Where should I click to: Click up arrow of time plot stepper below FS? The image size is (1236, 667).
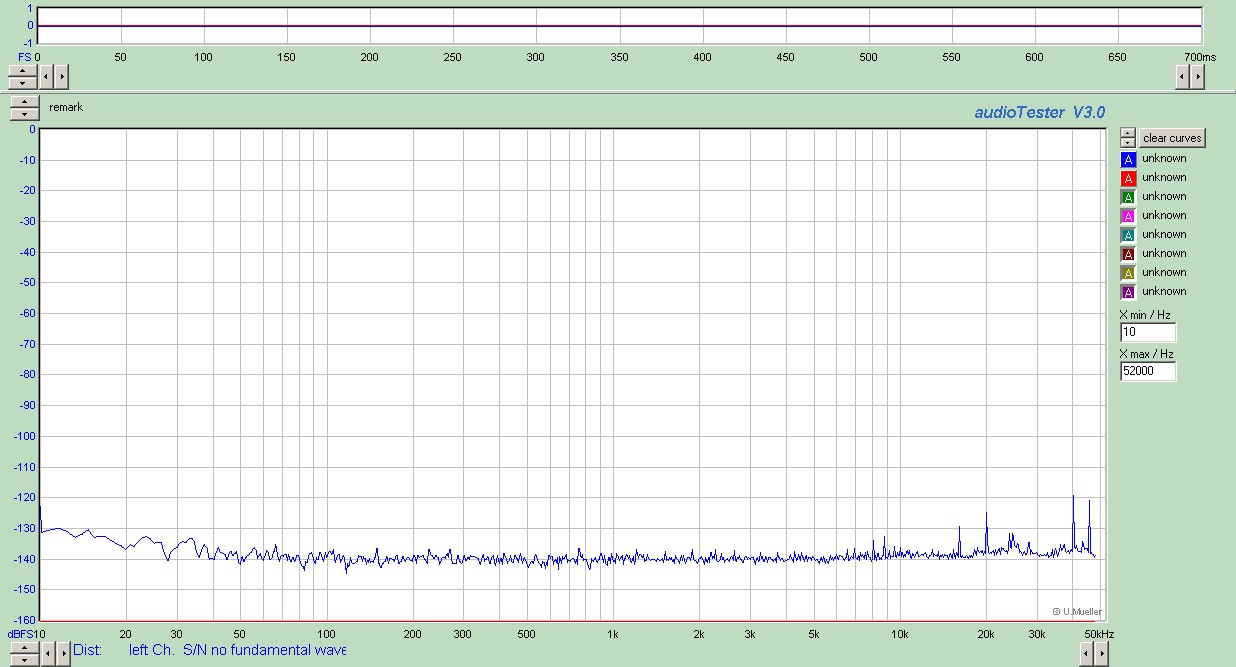point(22,69)
